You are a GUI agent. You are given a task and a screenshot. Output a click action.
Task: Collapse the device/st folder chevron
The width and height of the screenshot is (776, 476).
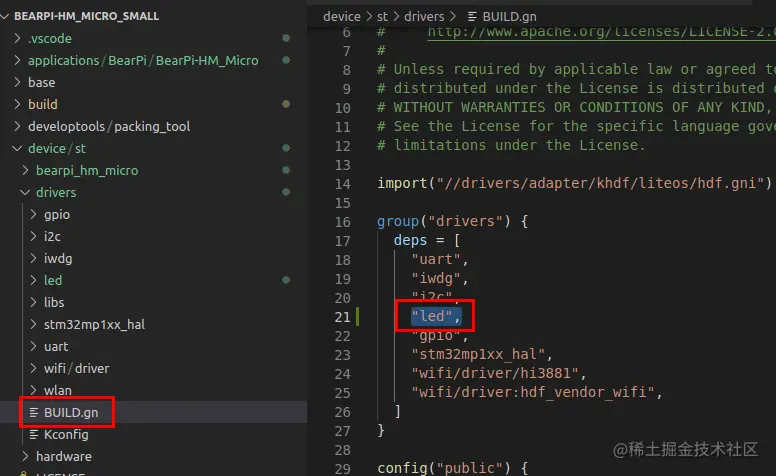click(18, 148)
